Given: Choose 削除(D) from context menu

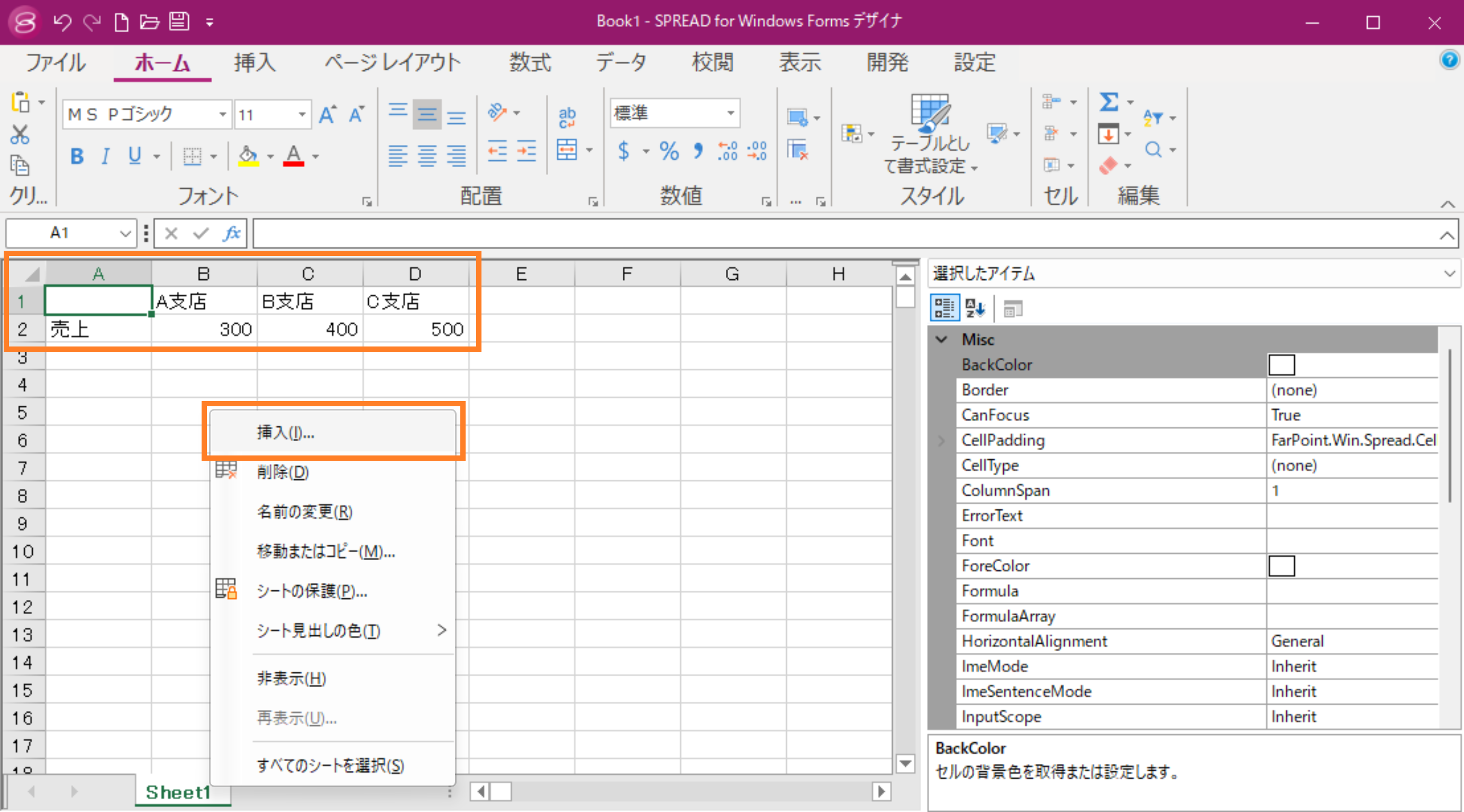Looking at the screenshot, I should (x=333, y=472).
